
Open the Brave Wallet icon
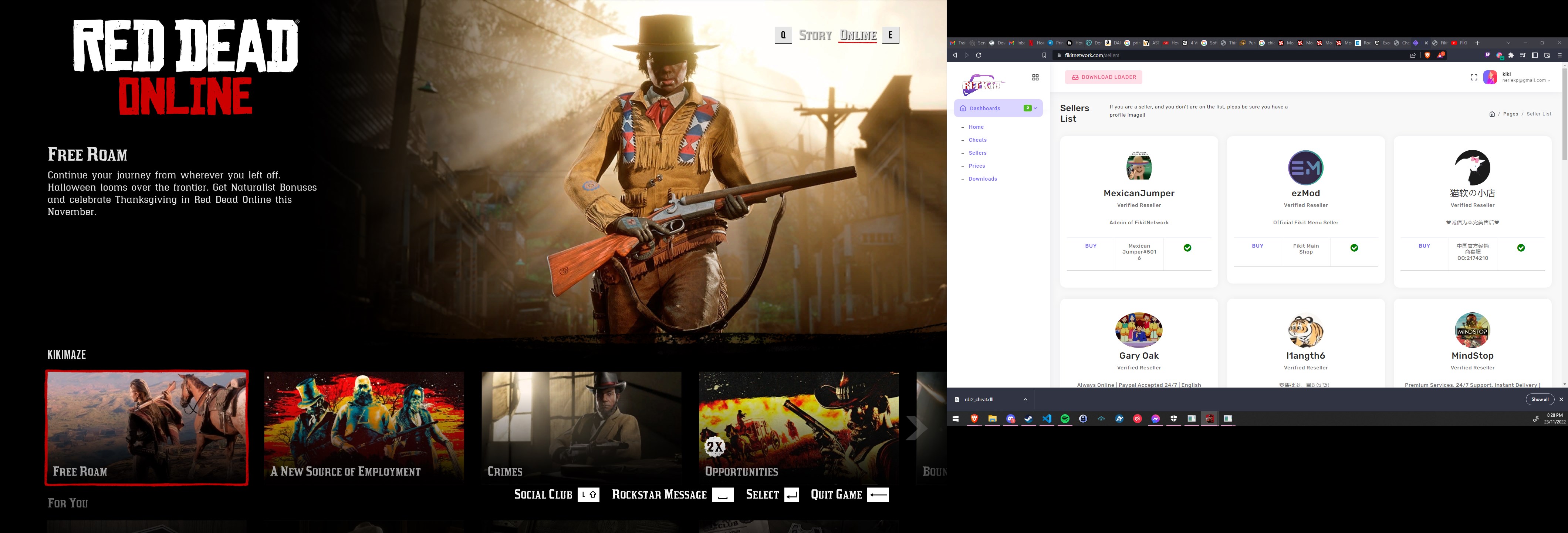[x=1547, y=56]
